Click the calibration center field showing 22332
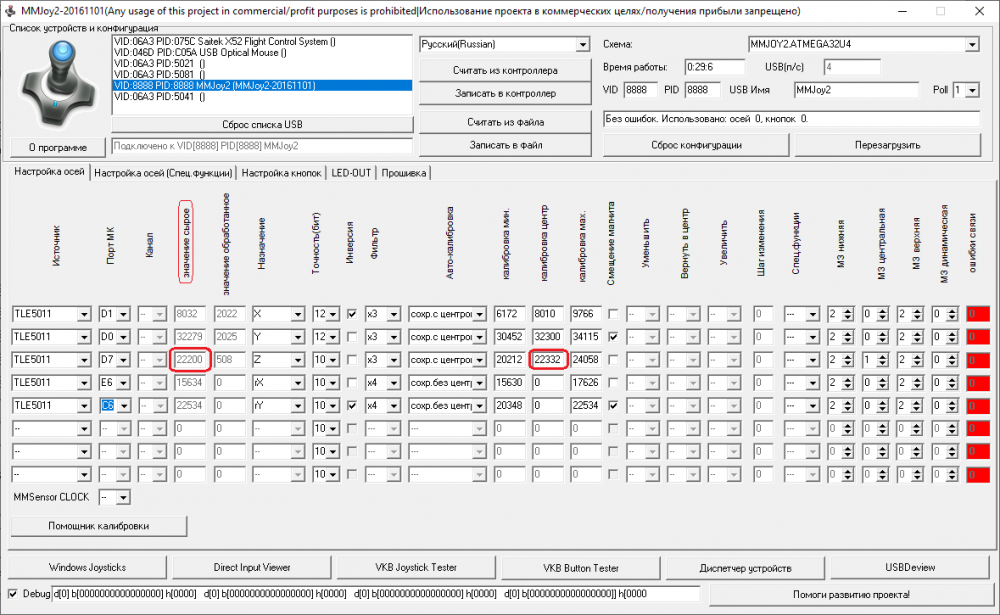1000x615 pixels. coord(548,359)
